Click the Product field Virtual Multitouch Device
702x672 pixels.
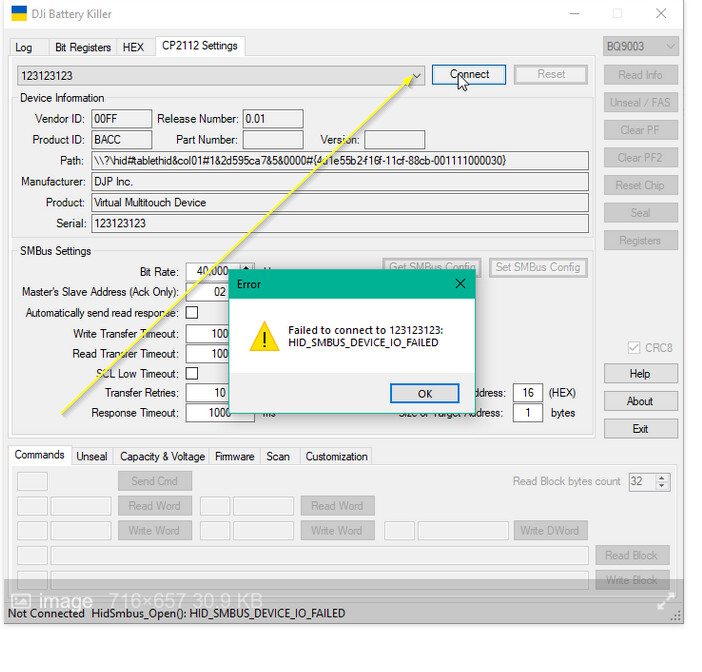pyautogui.click(x=340, y=202)
